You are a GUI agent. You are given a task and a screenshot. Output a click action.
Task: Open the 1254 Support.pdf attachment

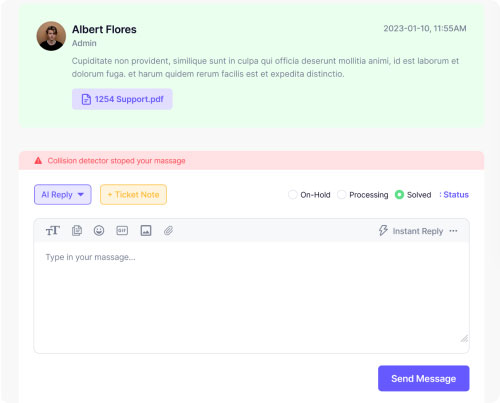click(122, 99)
